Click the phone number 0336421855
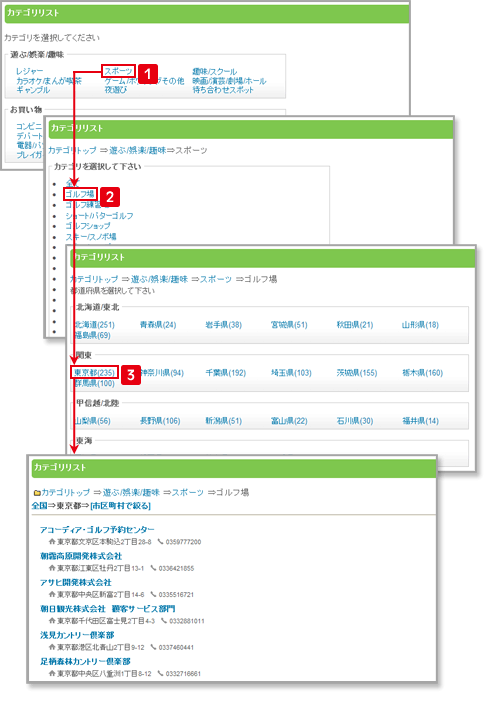The width and height of the screenshot is (500, 703). (x=176, y=568)
